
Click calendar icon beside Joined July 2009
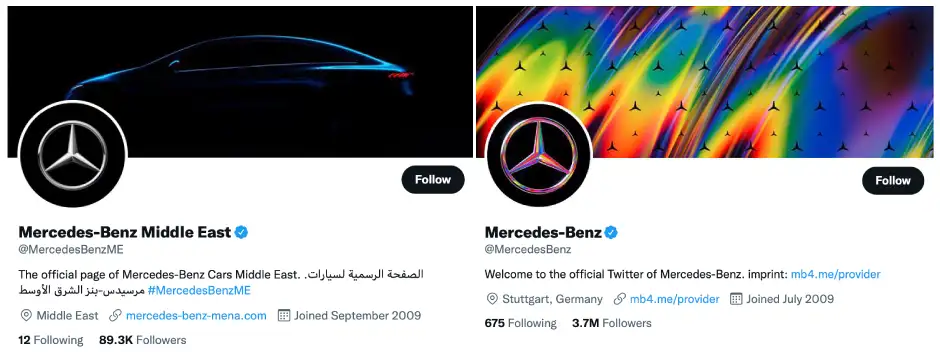point(736,299)
